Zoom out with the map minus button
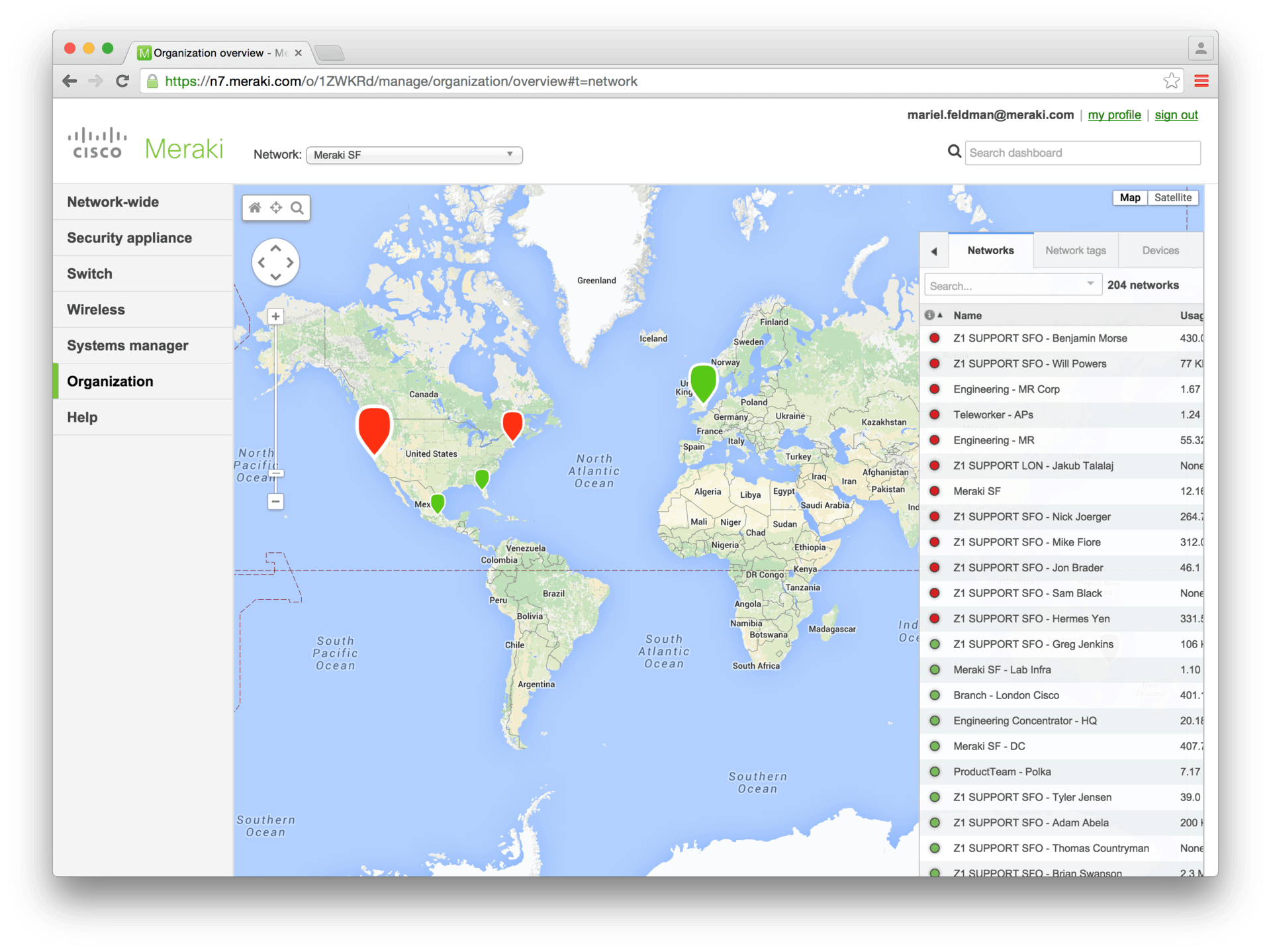This screenshot has height=952, width=1271. point(275,501)
